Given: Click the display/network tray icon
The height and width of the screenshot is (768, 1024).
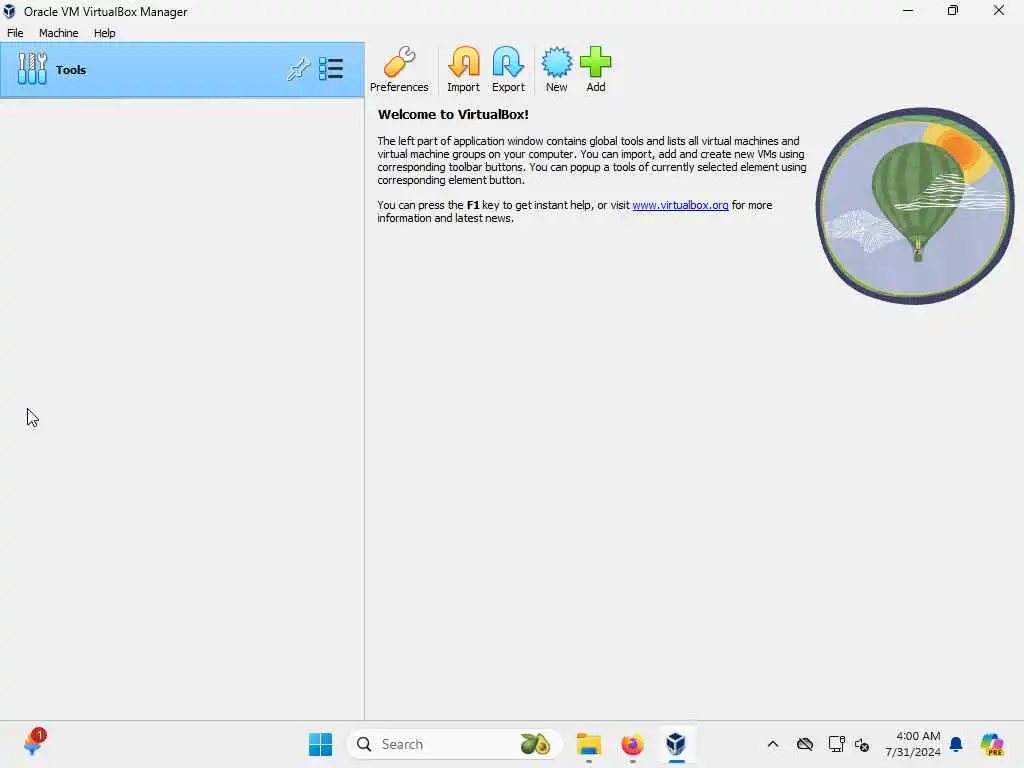Looking at the screenshot, I should click(836, 744).
